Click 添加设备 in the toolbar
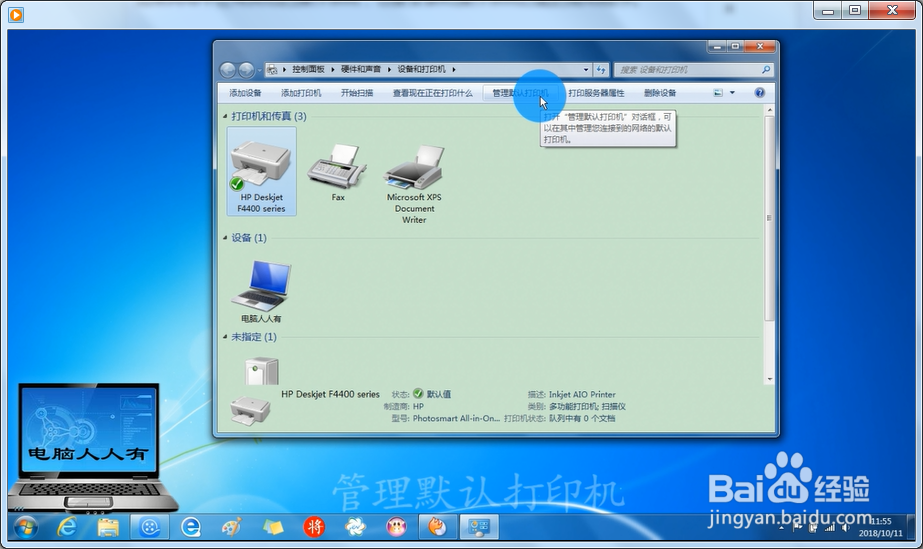 [245, 93]
